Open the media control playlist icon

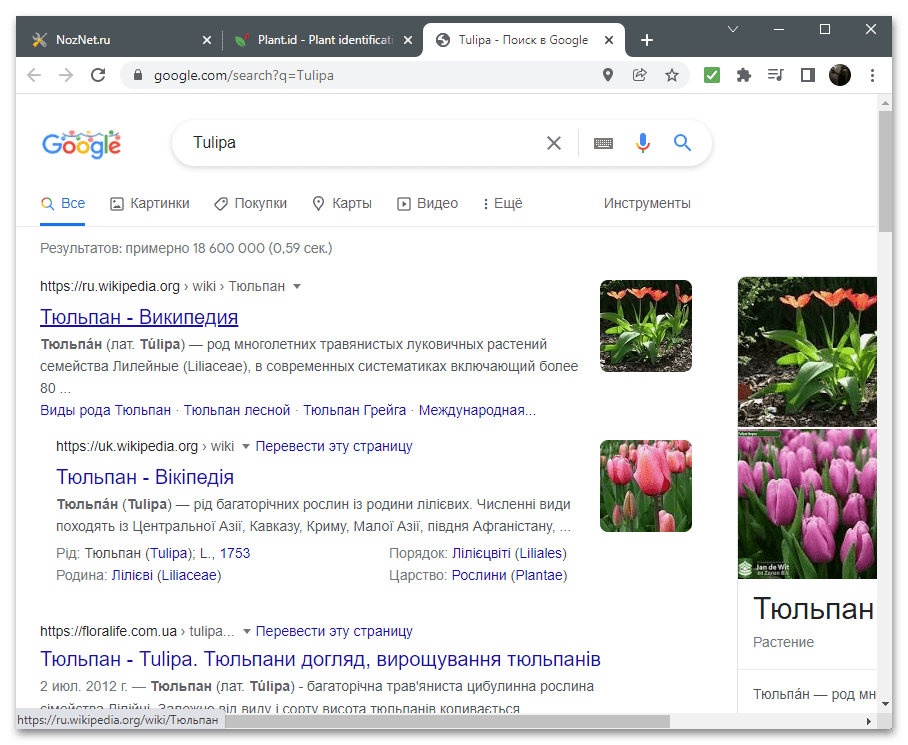(775, 75)
